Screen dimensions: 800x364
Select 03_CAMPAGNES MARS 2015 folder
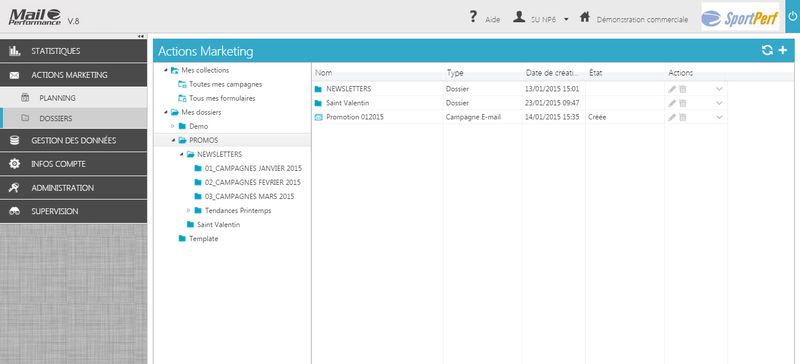(249, 196)
